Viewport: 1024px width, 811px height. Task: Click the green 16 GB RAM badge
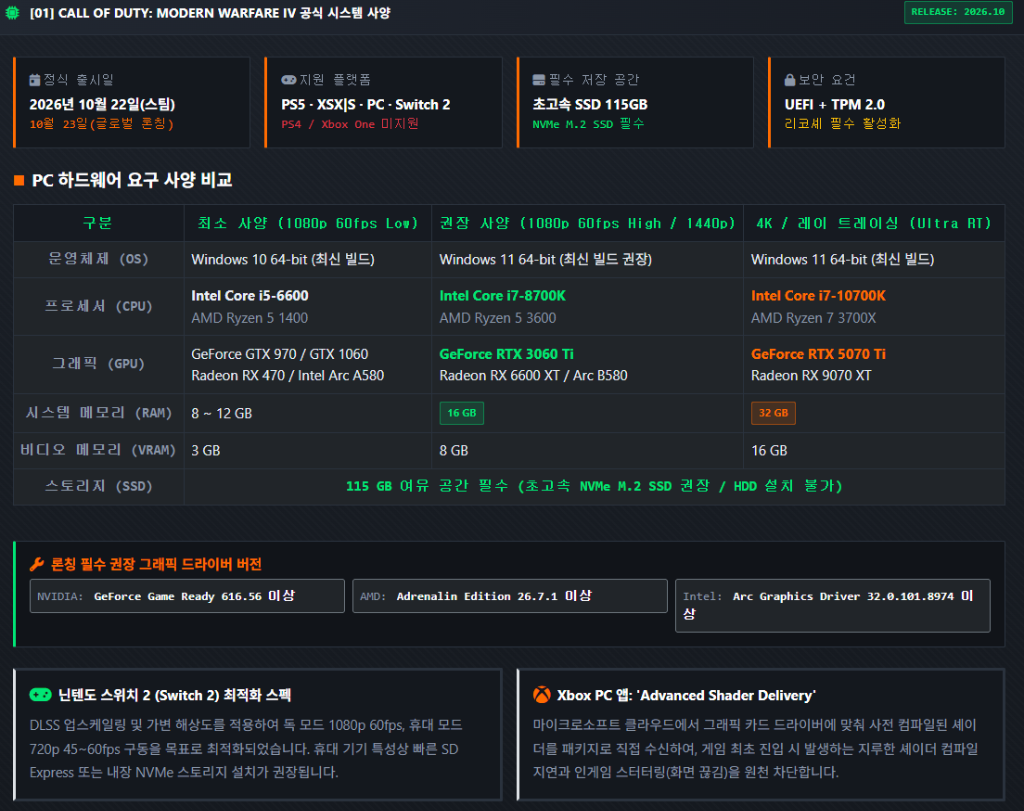click(x=462, y=413)
